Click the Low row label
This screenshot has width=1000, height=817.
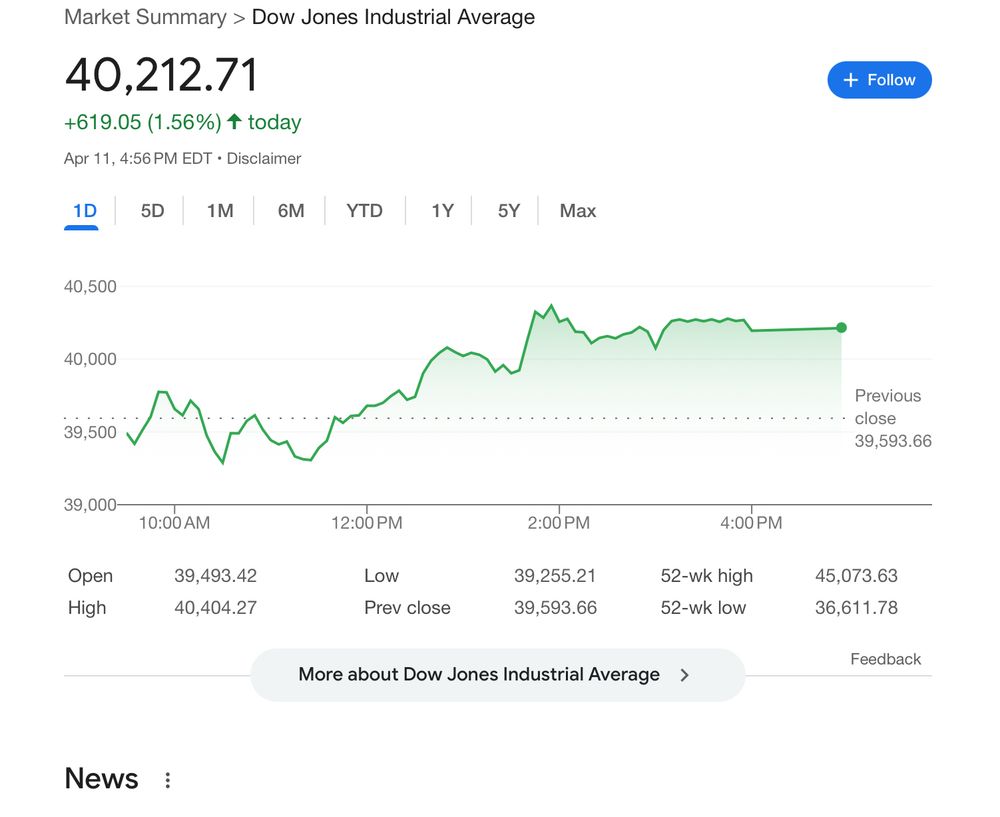point(381,576)
